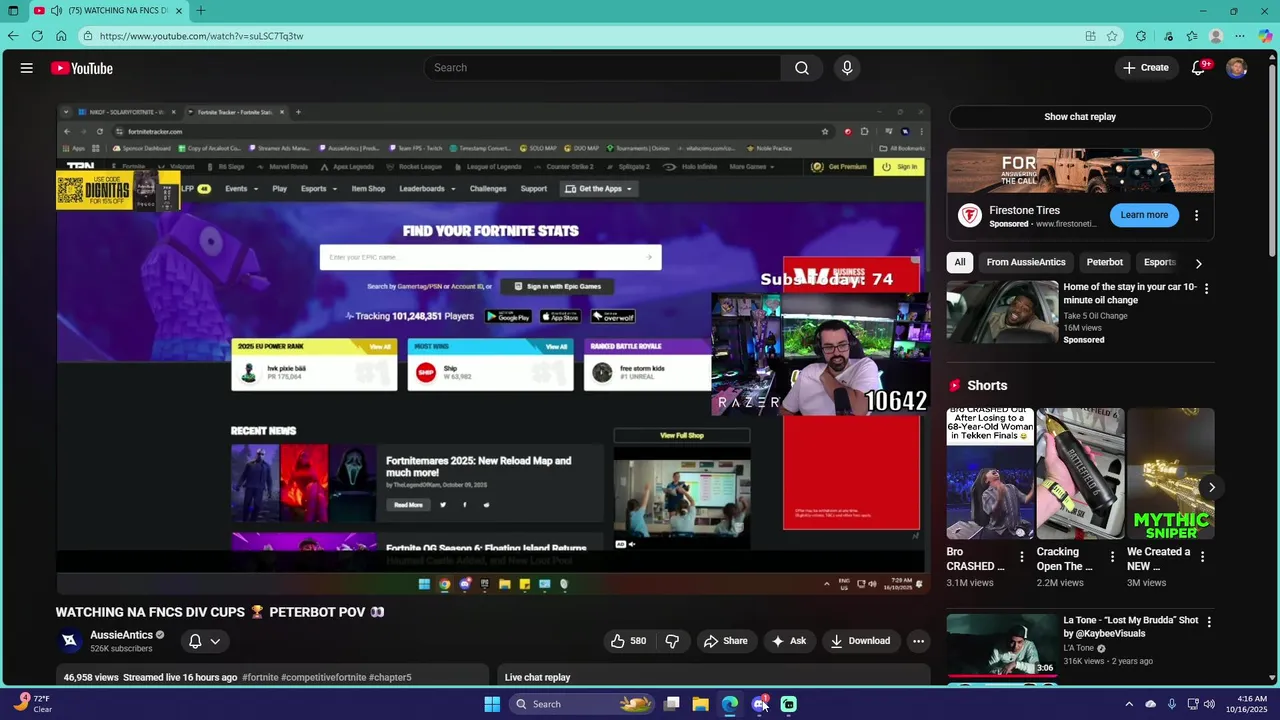Viewport: 1280px width, 720px height.
Task: Open options for Cracking Open short
Action: (x=1111, y=557)
